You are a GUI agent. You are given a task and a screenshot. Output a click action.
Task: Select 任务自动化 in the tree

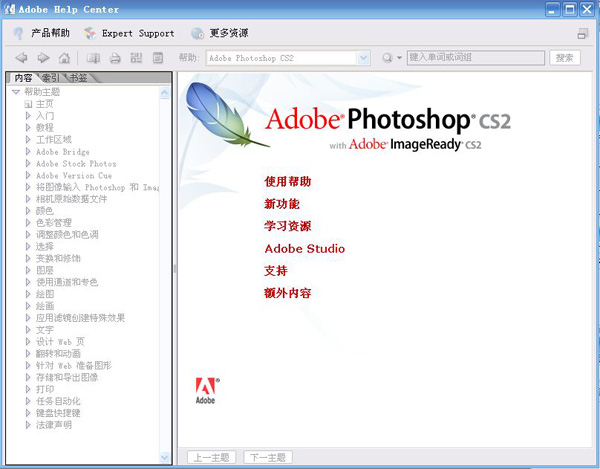(x=58, y=401)
